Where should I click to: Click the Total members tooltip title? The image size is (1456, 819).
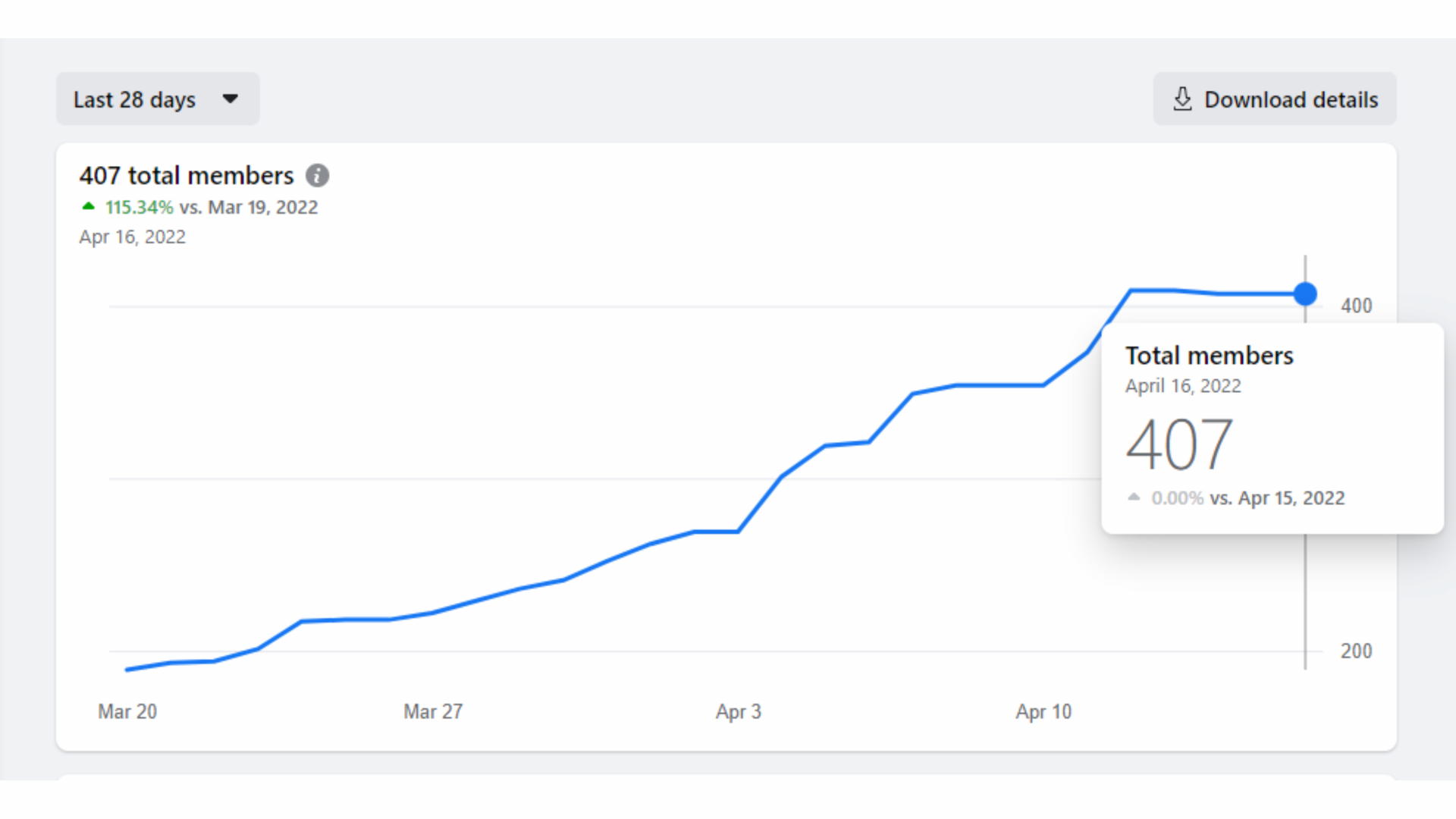click(1209, 356)
